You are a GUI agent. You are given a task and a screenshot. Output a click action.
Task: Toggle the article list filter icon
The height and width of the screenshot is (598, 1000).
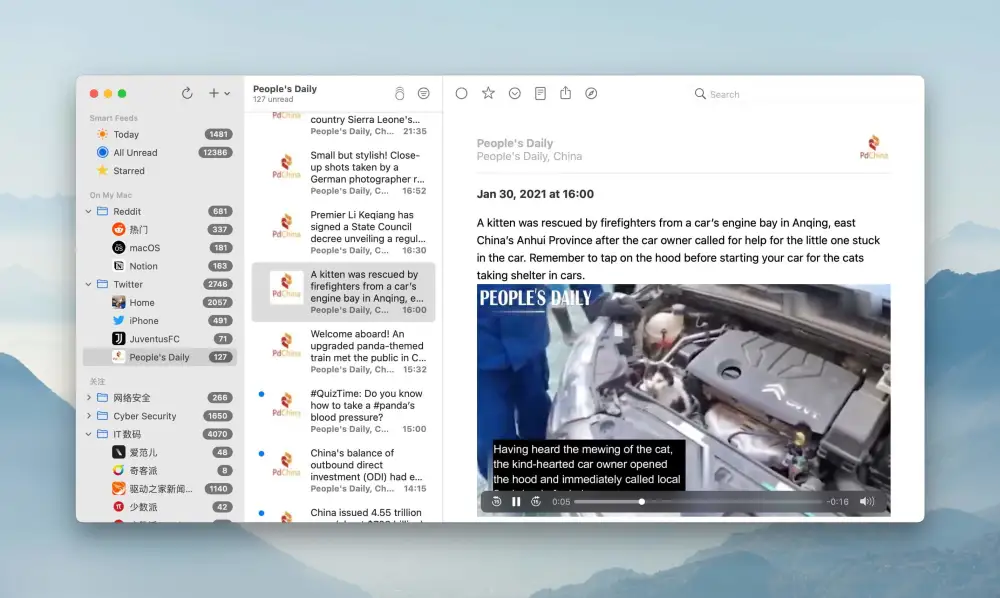pyautogui.click(x=423, y=93)
